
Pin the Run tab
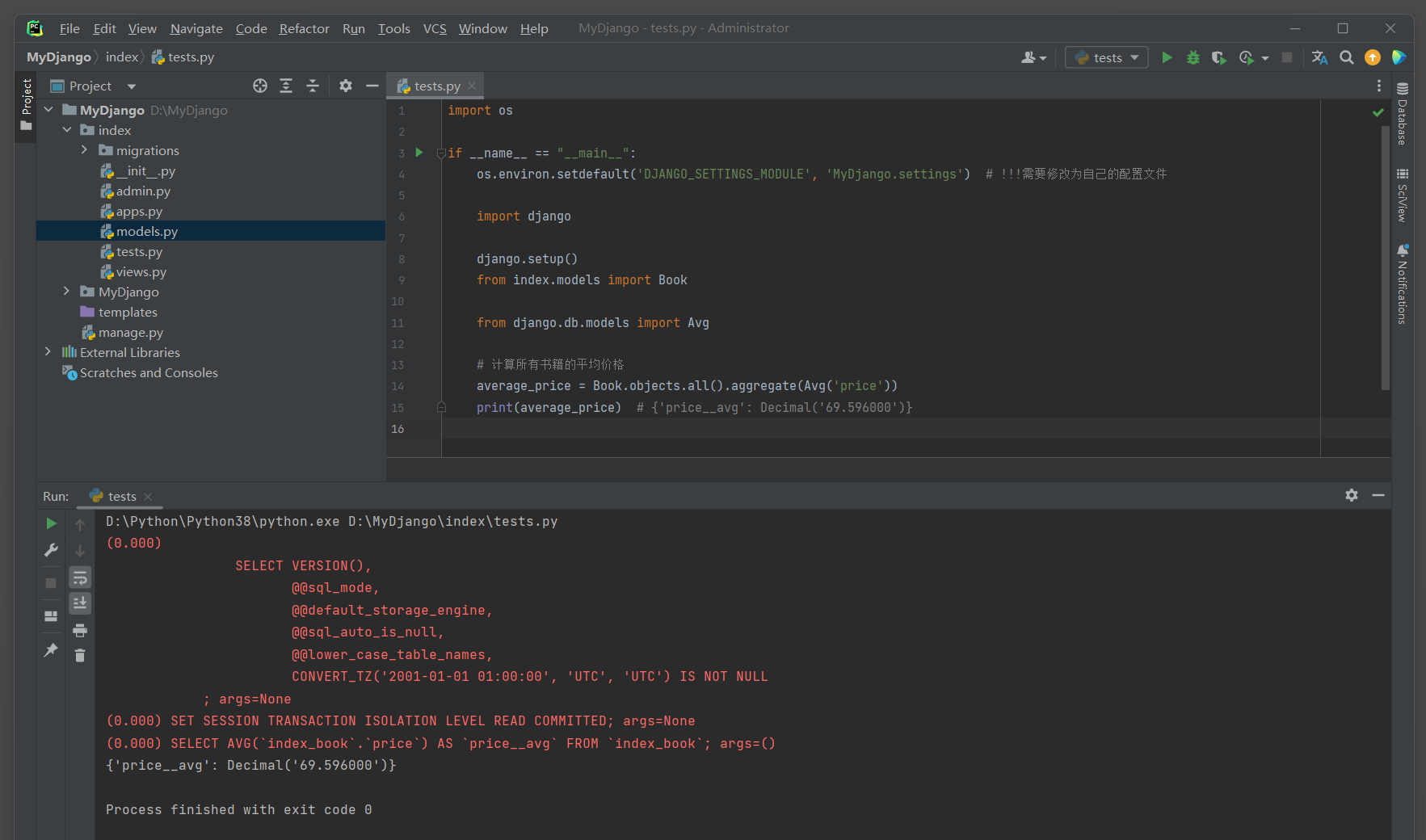pyautogui.click(x=51, y=649)
